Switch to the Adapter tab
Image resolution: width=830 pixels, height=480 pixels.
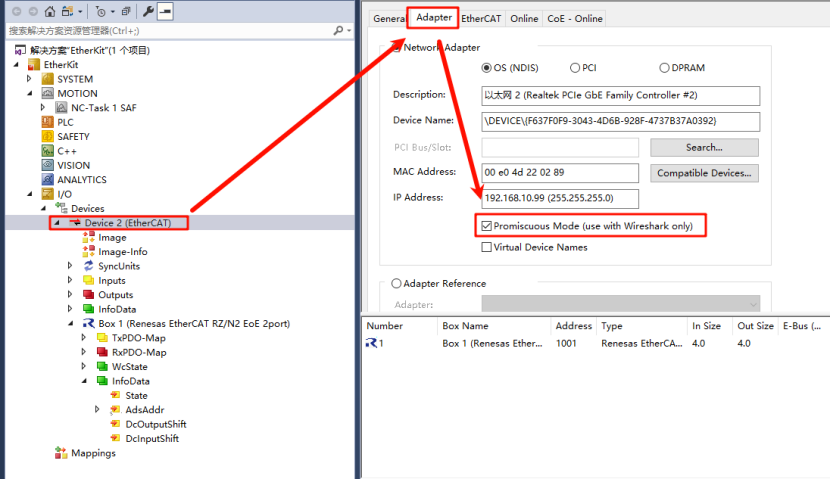tap(434, 17)
